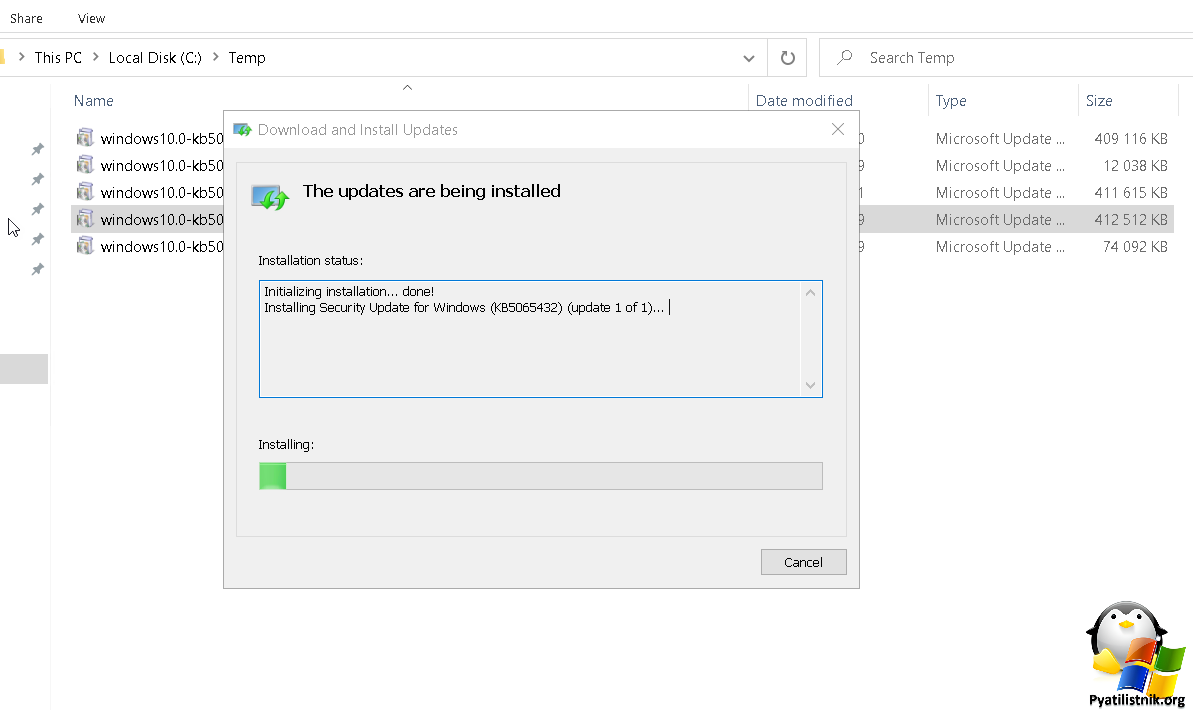The width and height of the screenshot is (1193, 710).
Task: Open the address bar history dropdown arrow
Action: pyautogui.click(x=748, y=58)
